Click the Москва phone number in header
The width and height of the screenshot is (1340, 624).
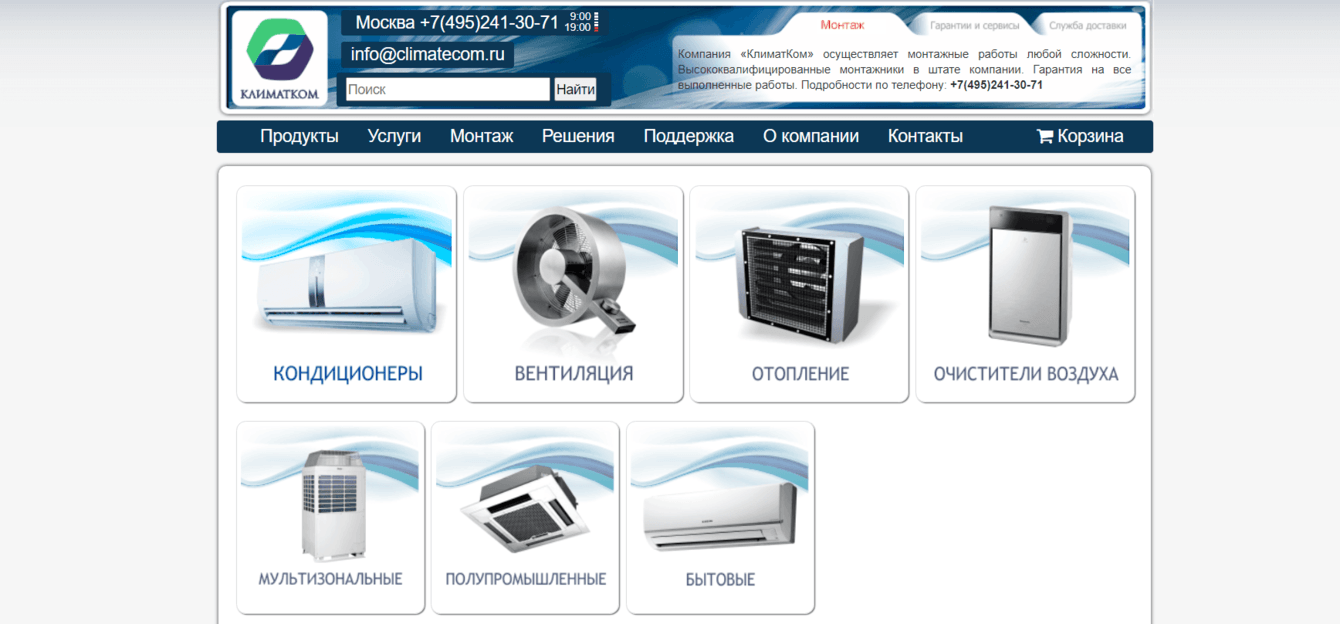456,22
